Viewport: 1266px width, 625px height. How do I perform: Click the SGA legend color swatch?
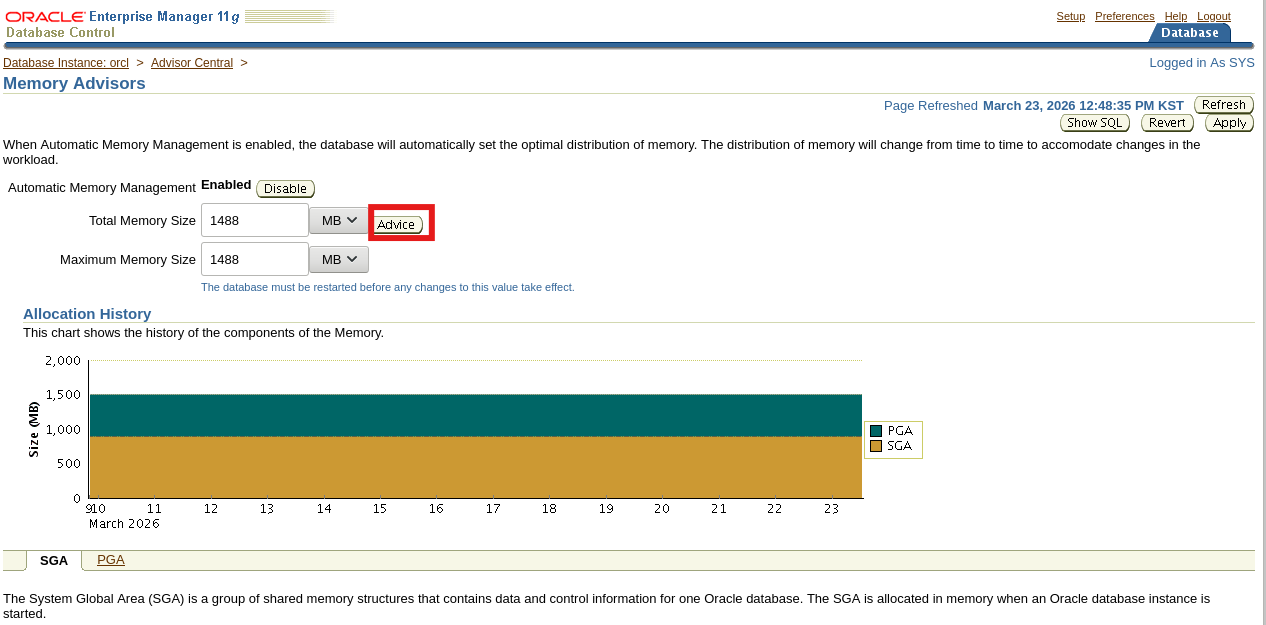[x=876, y=446]
